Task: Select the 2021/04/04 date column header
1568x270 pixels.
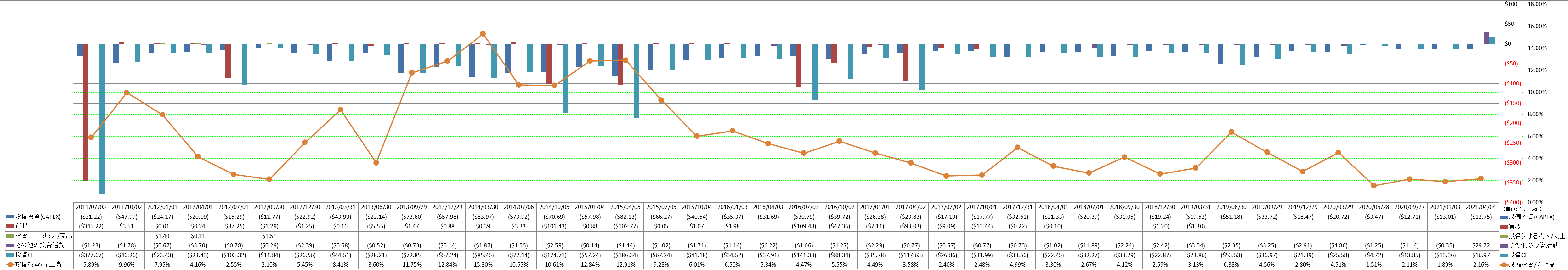Action: tap(1480, 207)
